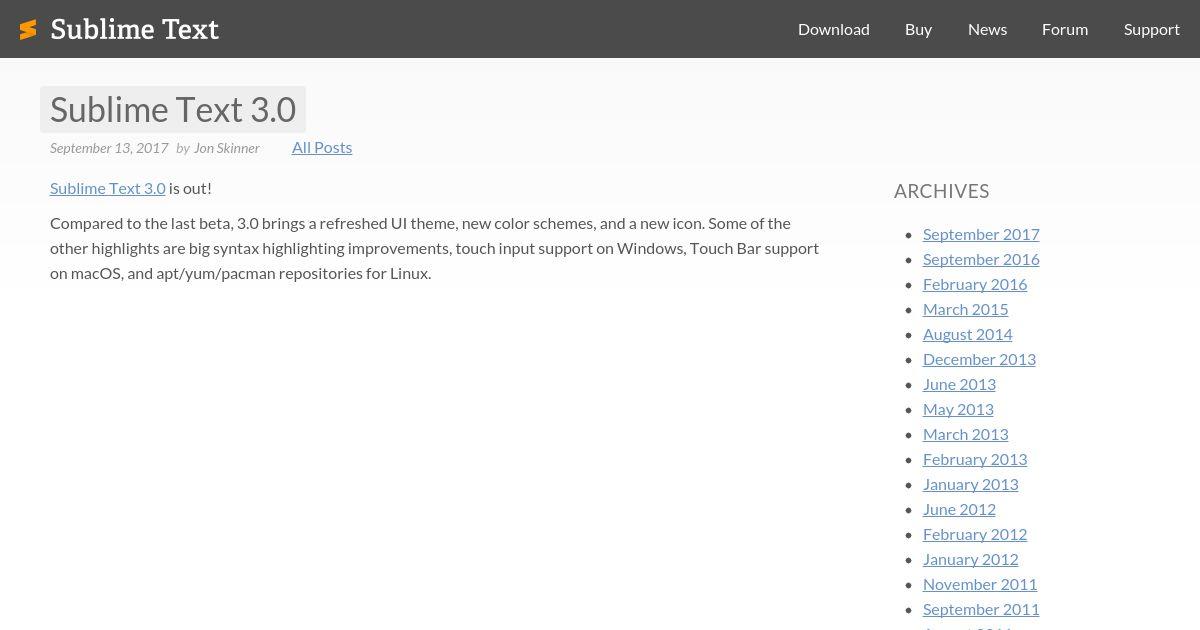Open the Download menu item
The height and width of the screenshot is (630, 1200).
pos(834,29)
